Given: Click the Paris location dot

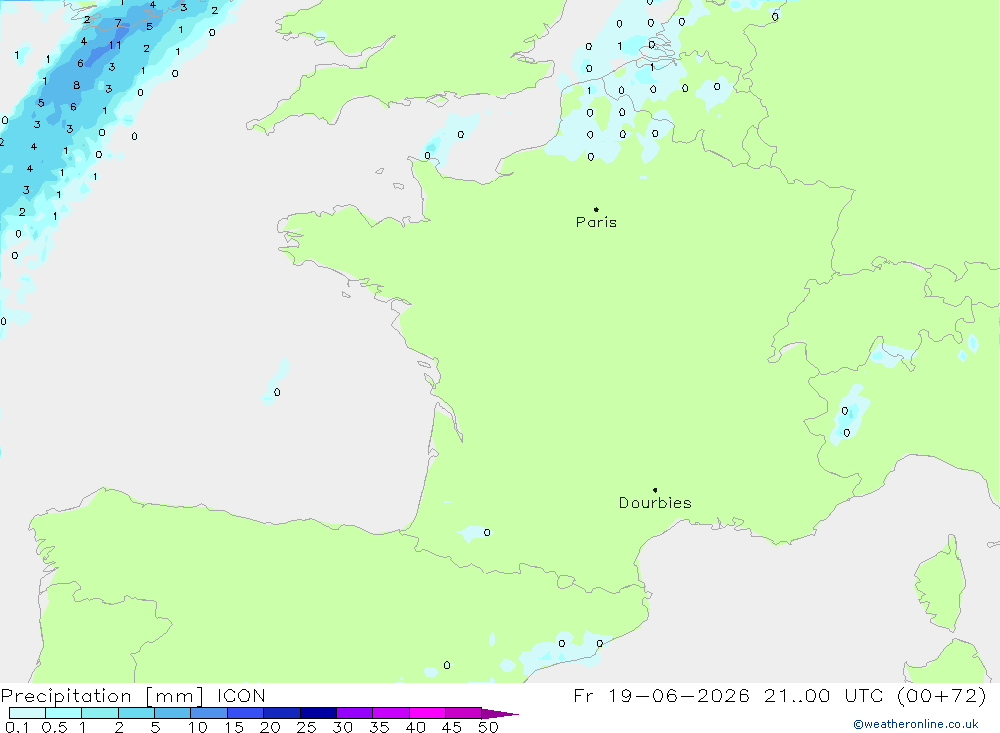Looking at the screenshot, I should [596, 209].
